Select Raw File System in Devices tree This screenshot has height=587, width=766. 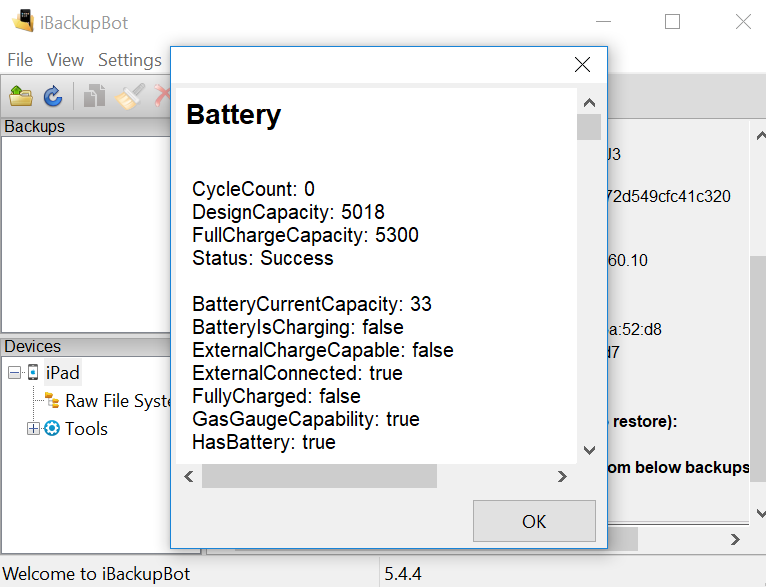point(118,401)
